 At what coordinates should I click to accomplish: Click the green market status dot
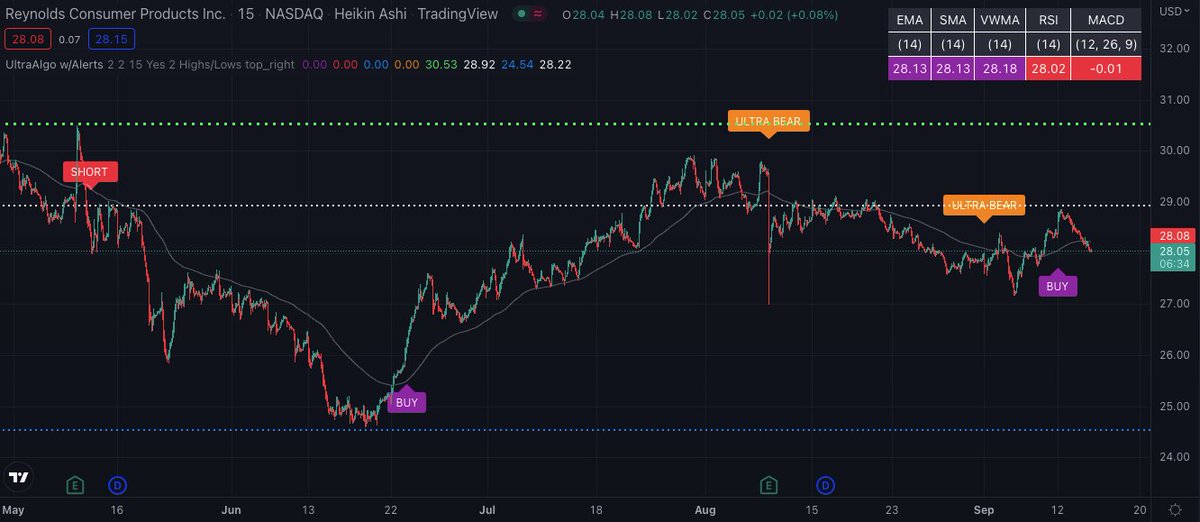click(x=519, y=15)
